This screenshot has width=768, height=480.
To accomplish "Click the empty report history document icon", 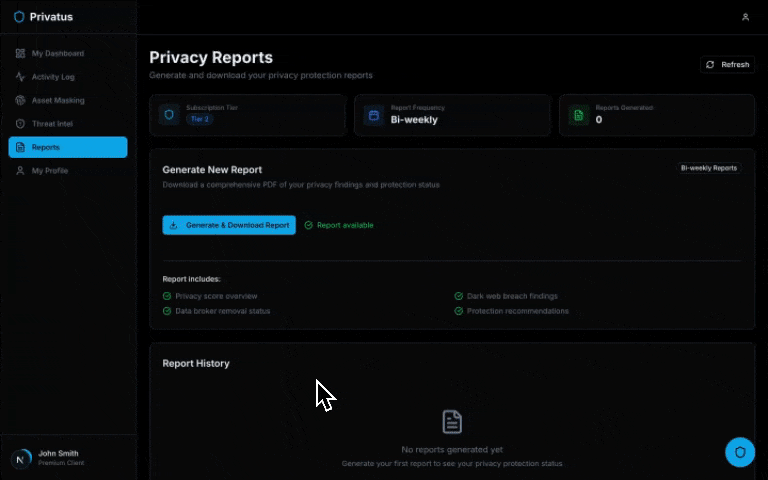I will pos(452,421).
